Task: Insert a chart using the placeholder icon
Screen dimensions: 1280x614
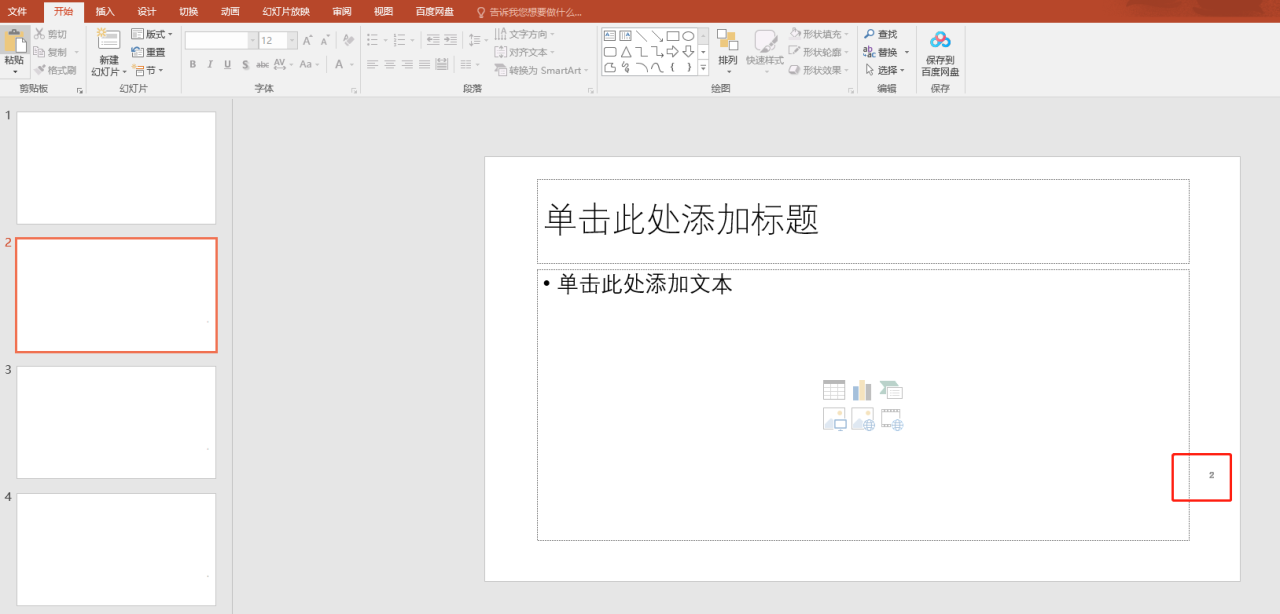Action: (x=862, y=389)
